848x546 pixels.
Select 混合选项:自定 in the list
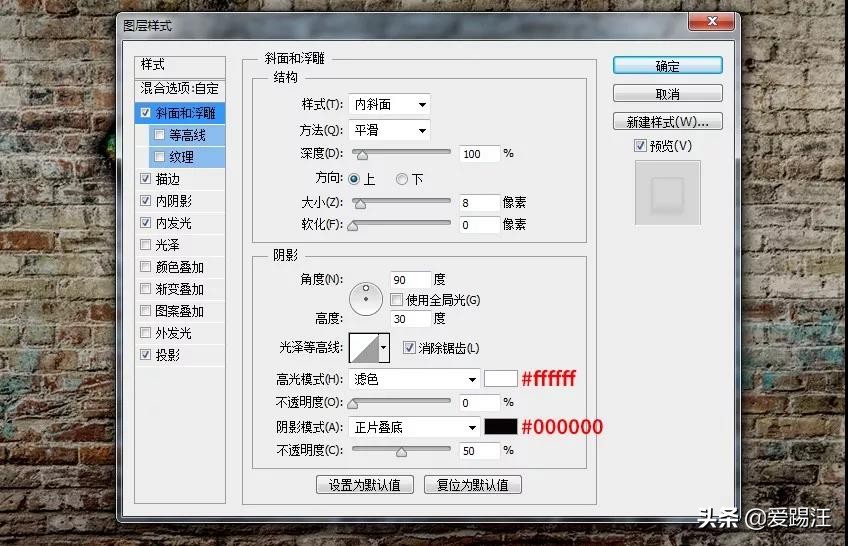[x=180, y=89]
